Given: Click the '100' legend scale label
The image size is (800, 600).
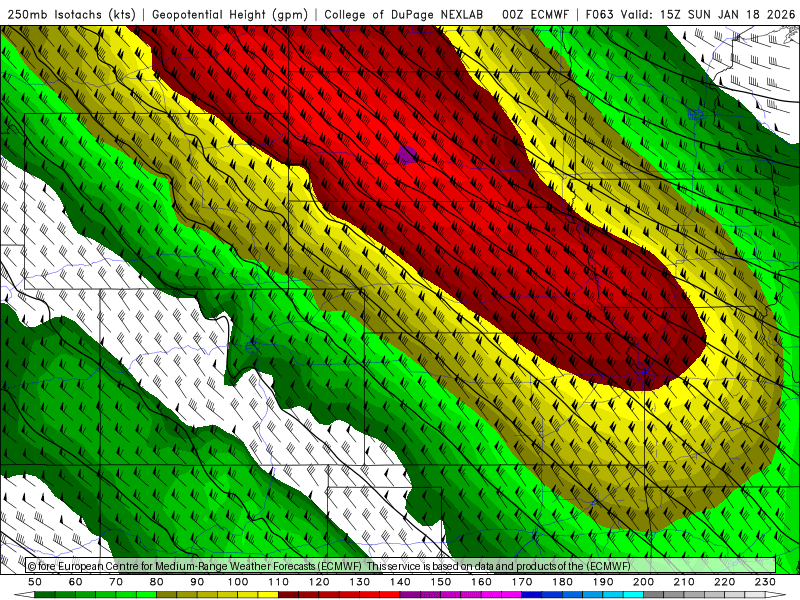Looking at the screenshot, I should [x=238, y=582].
